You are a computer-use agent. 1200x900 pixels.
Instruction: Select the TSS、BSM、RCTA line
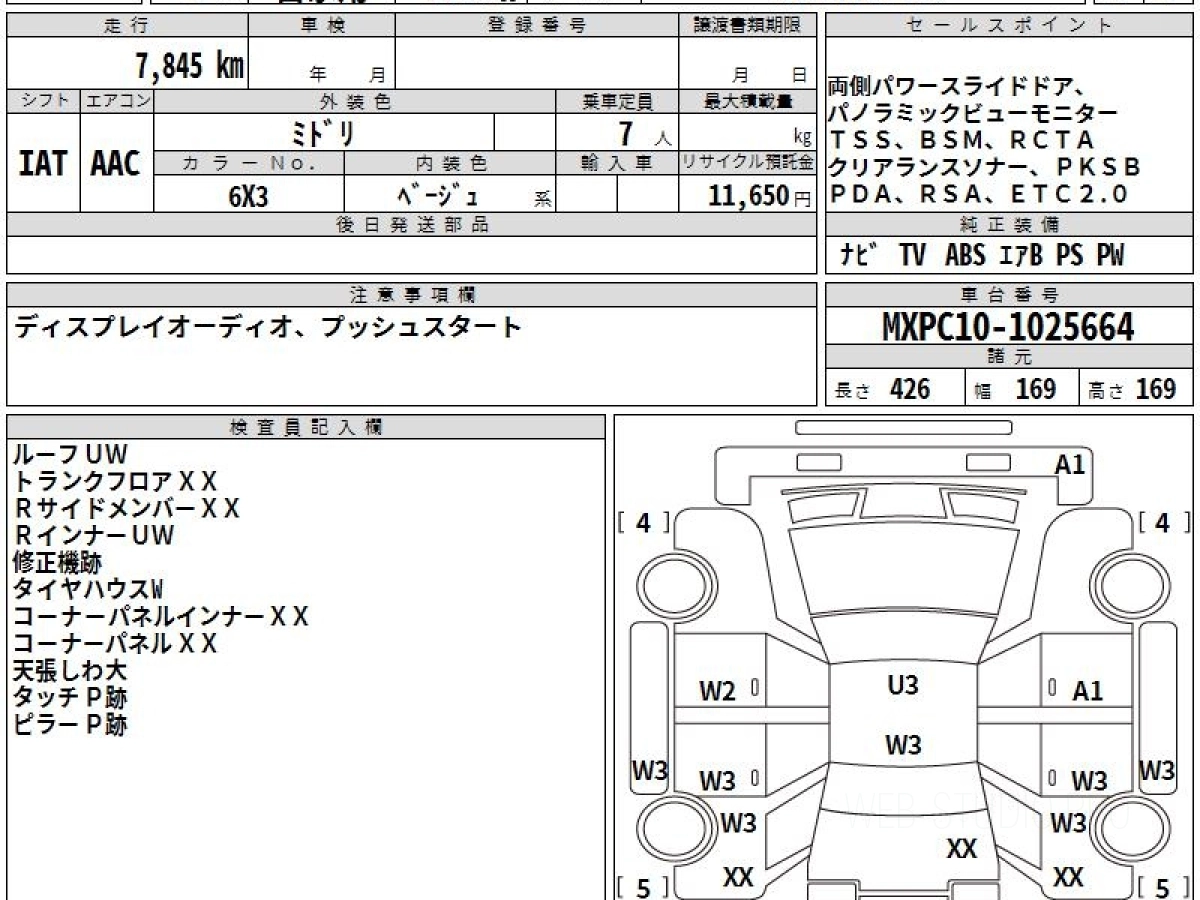coord(962,140)
